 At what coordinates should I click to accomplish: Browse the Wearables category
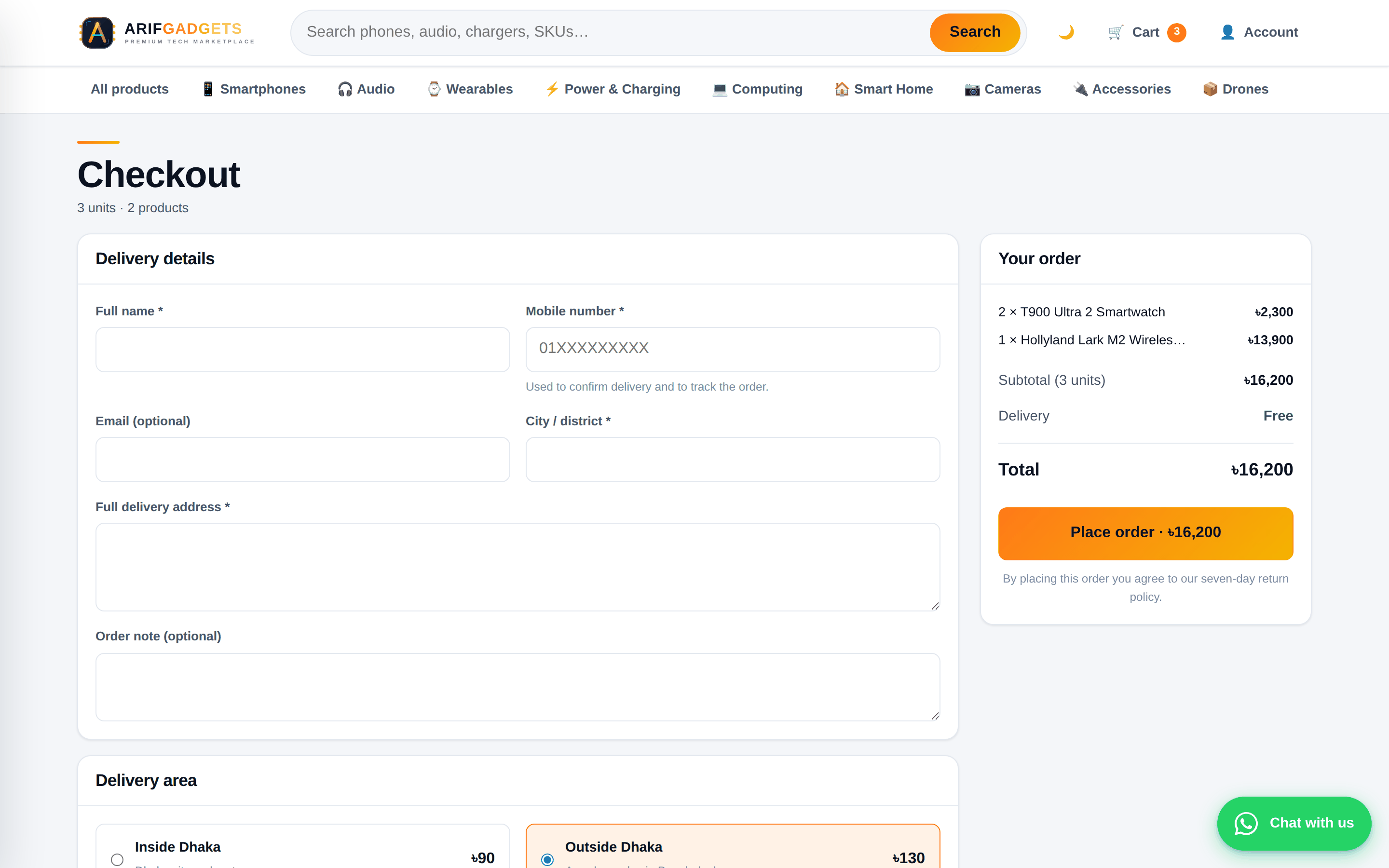(x=470, y=89)
